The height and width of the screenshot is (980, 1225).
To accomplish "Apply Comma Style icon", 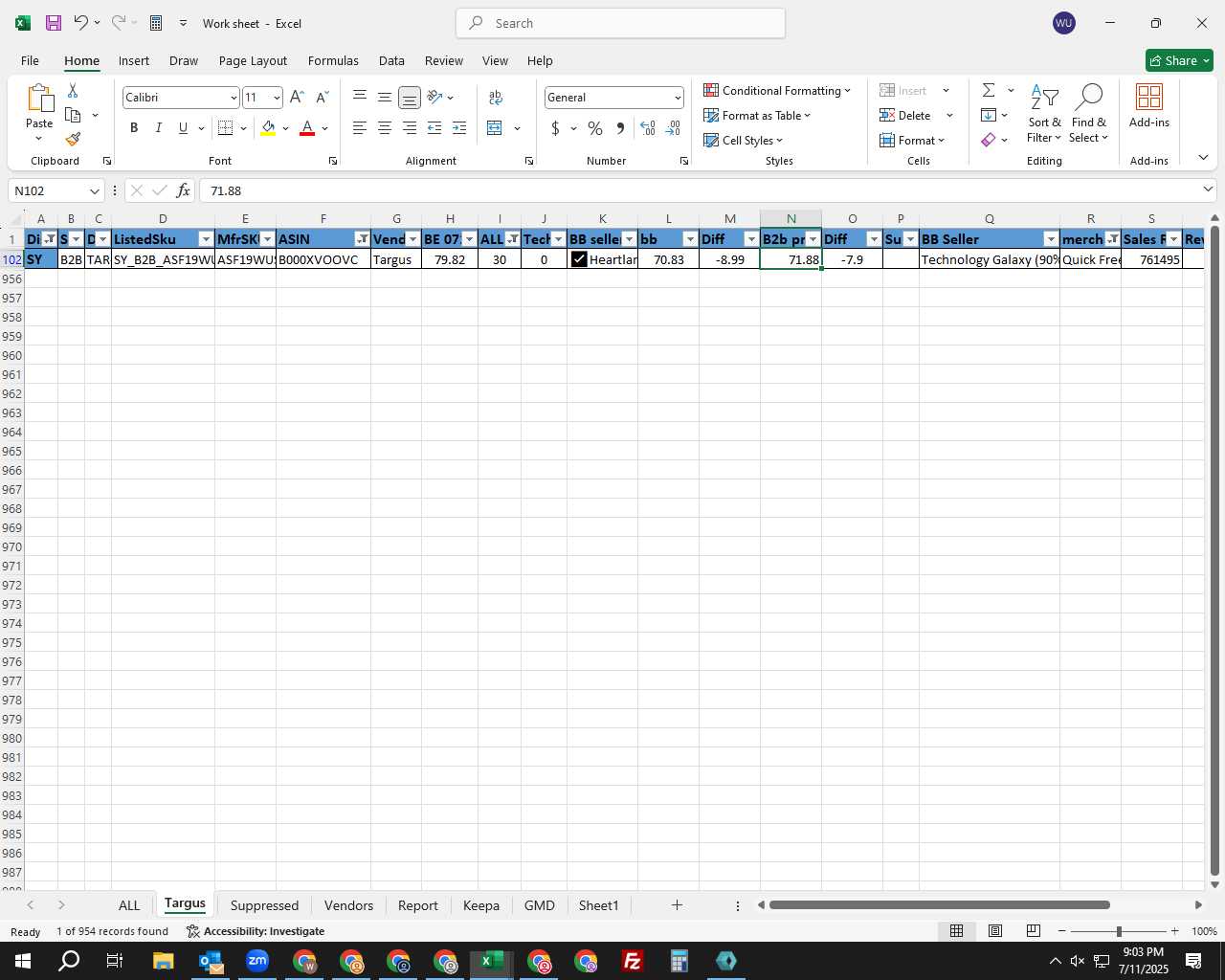I will tap(620, 127).
